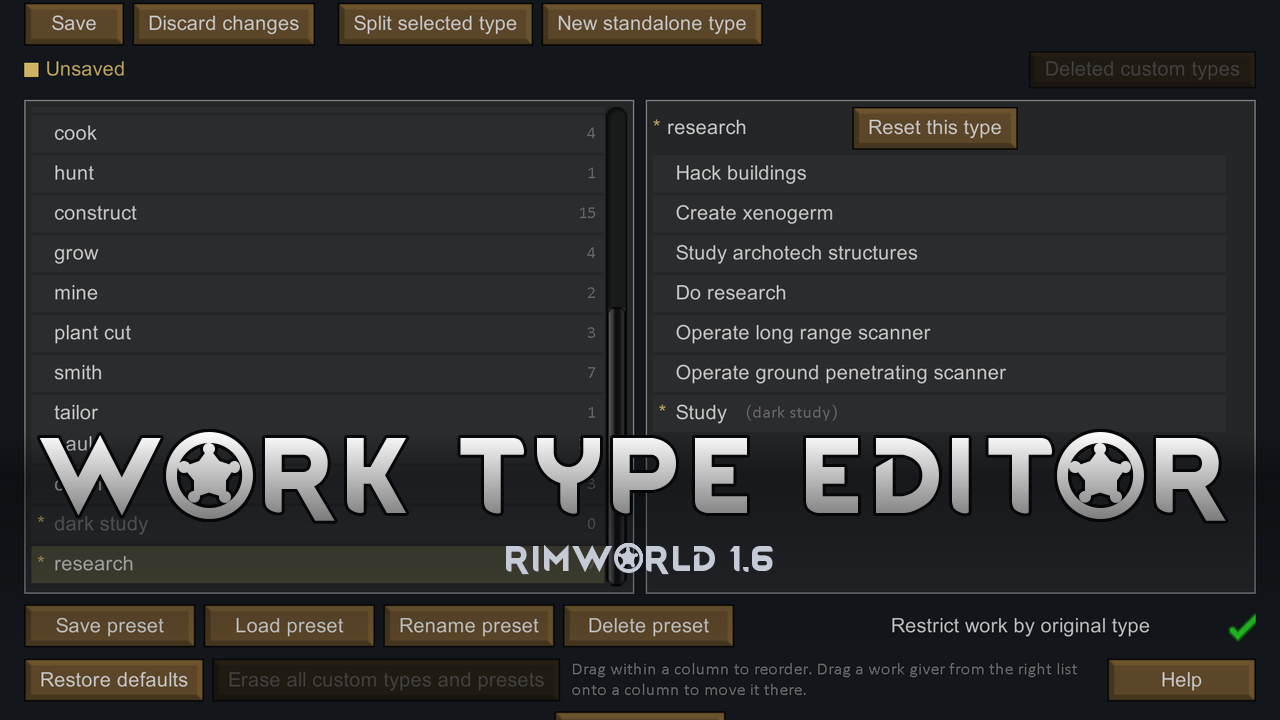The height and width of the screenshot is (720, 1280).
Task: Click the Do research work giver
Action: 939,293
